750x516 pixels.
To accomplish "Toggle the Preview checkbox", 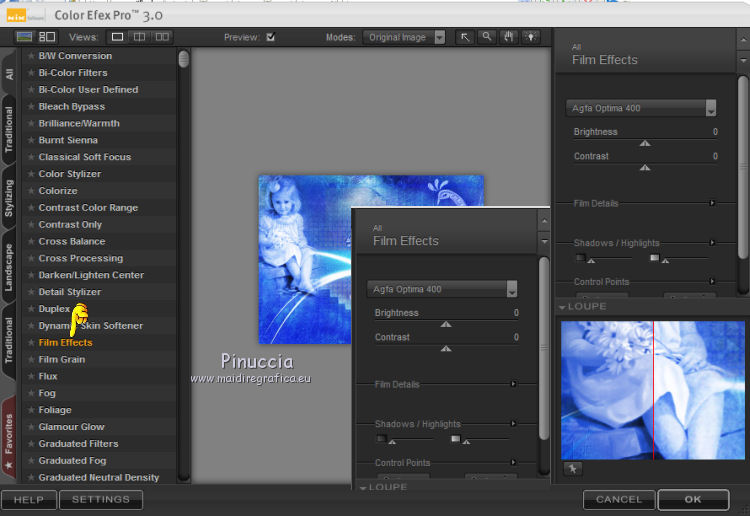I will click(271, 37).
